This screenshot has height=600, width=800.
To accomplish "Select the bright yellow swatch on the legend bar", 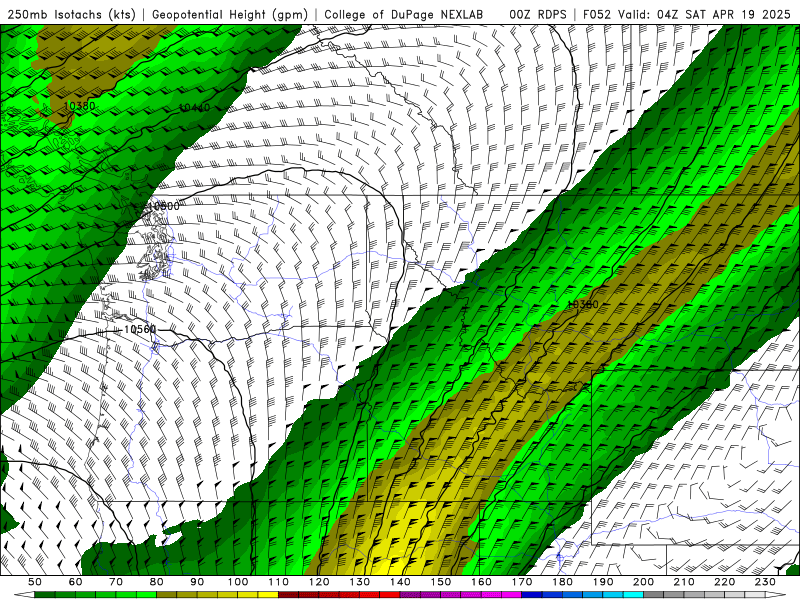I will click(268, 595).
